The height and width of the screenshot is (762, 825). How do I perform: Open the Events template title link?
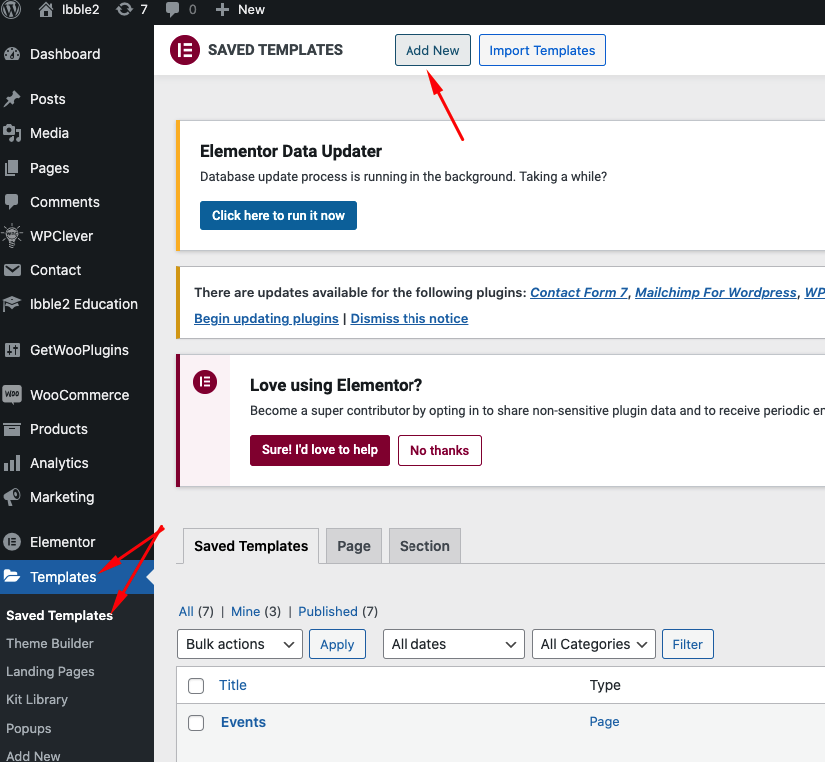click(243, 722)
